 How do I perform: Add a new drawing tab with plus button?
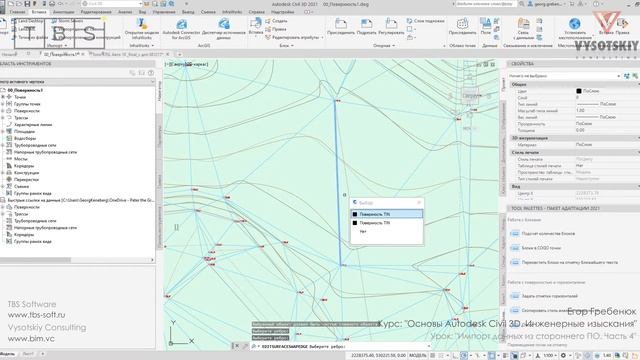pyautogui.click(x=179, y=54)
